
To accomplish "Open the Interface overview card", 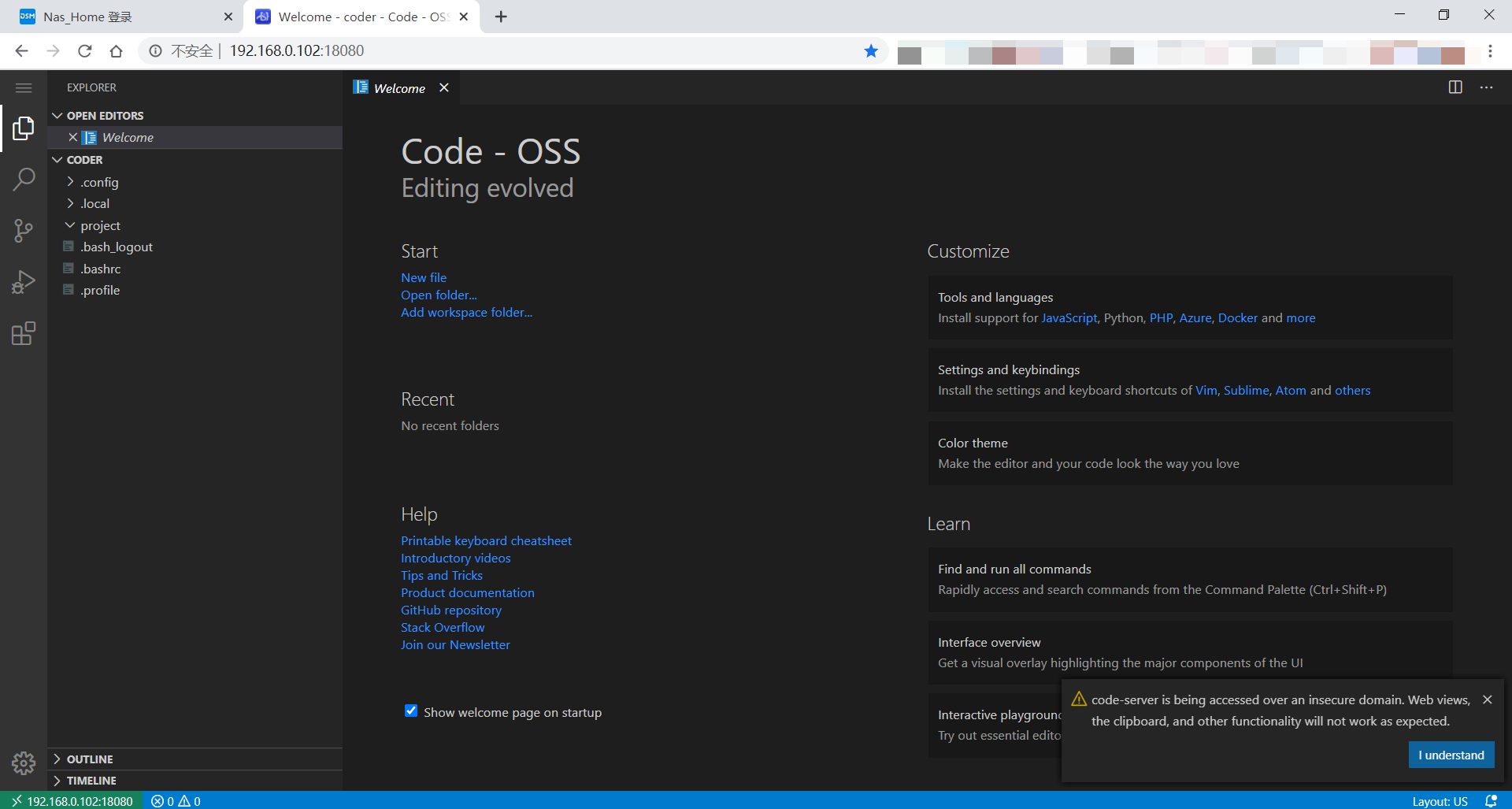I will click(x=1190, y=652).
